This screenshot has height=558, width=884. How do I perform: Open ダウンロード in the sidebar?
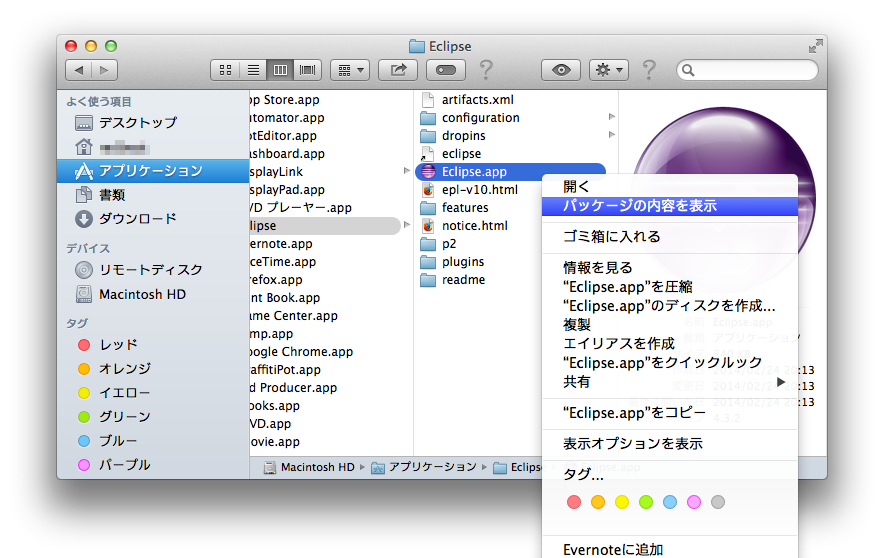coord(152,219)
